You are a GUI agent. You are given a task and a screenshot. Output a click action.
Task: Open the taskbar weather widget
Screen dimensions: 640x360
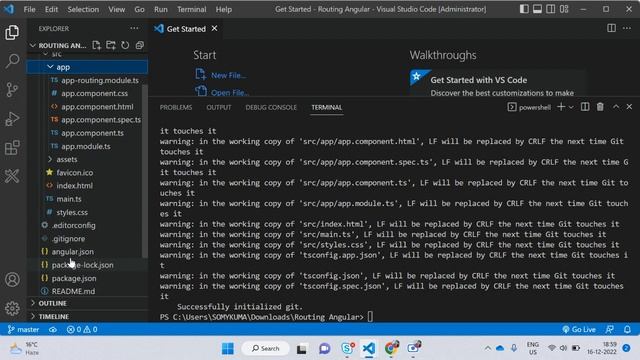coord(24,348)
